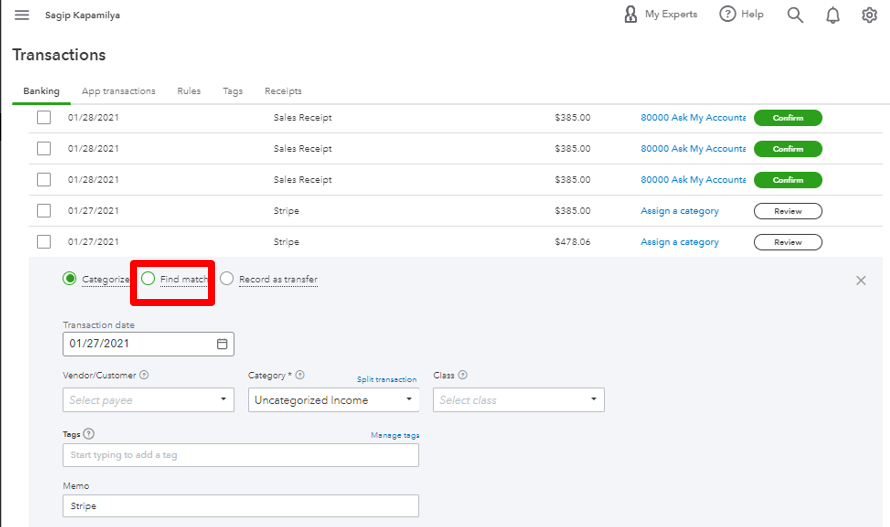890x527 pixels.
Task: Open the transaction date calendar picker
Action: pos(223,343)
